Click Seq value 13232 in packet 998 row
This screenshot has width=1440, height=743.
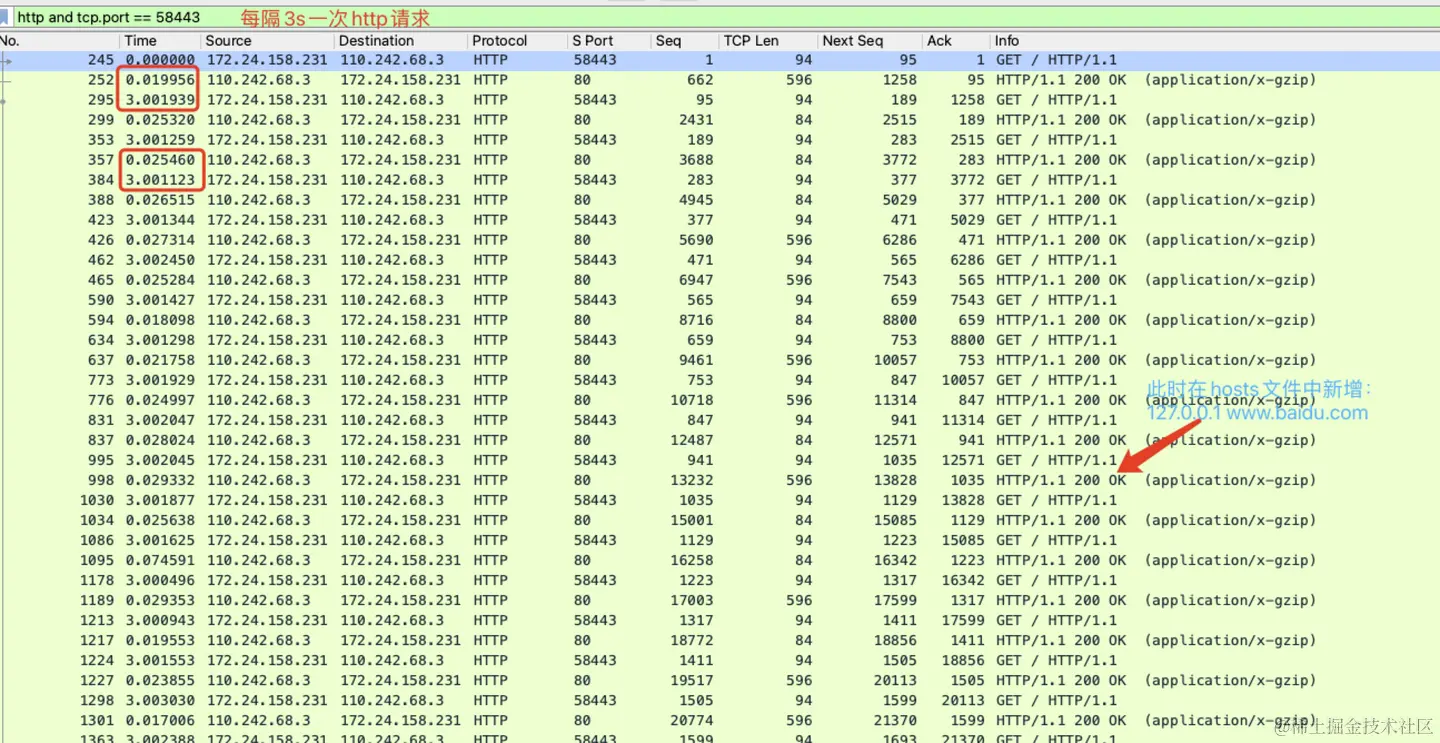(692, 480)
